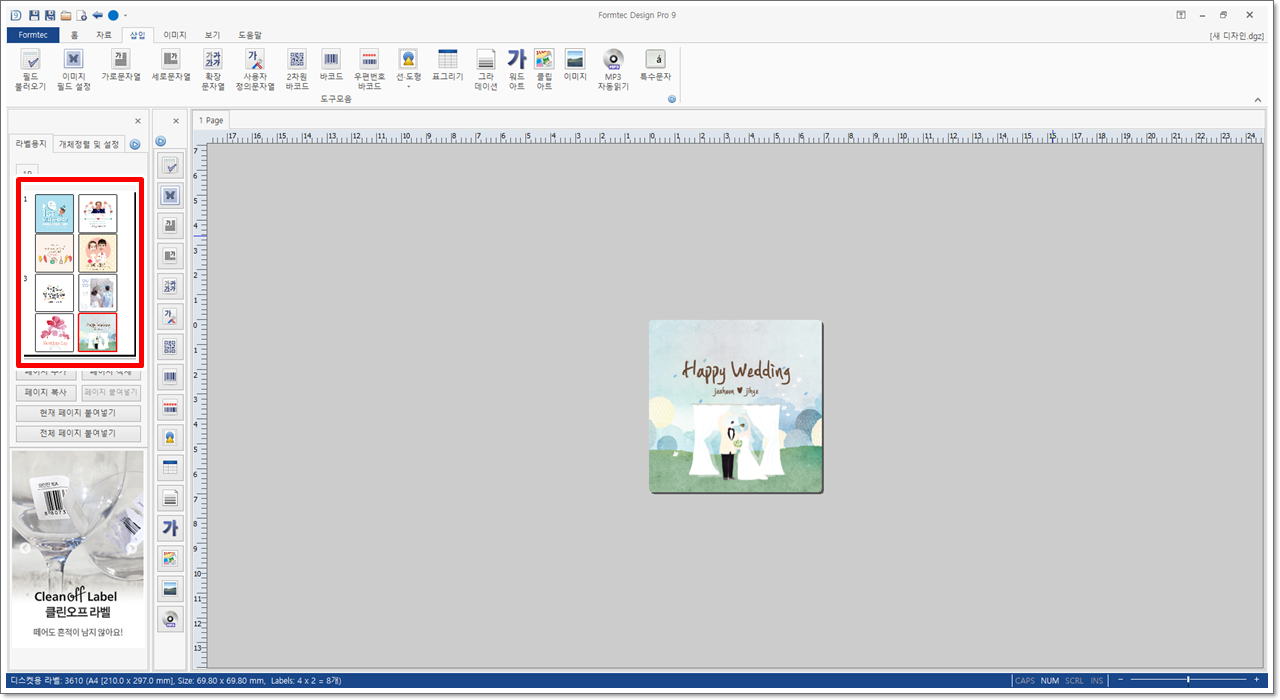The height and width of the screenshot is (700, 1280).
Task: Select 사용자 정의문자열 ribbon tool
Action: (x=255, y=69)
